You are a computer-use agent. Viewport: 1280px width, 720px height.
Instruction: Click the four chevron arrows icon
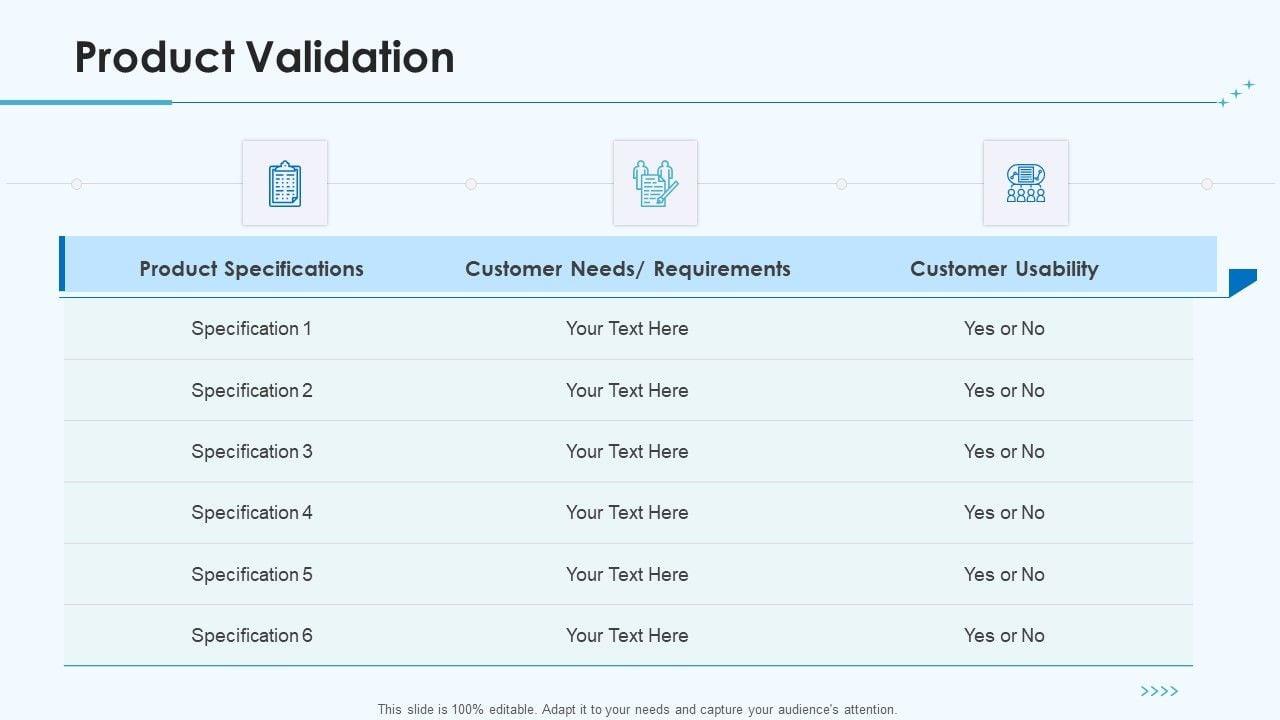click(x=1159, y=691)
